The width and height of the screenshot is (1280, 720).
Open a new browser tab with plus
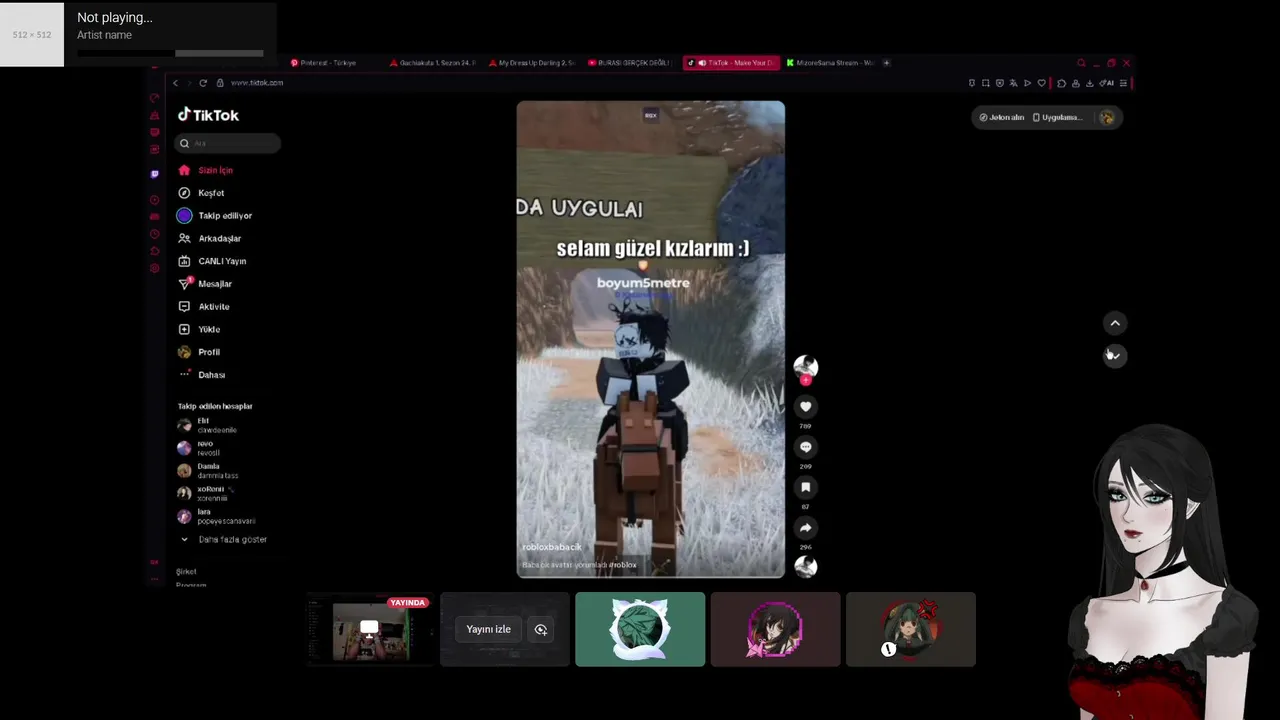(x=886, y=63)
